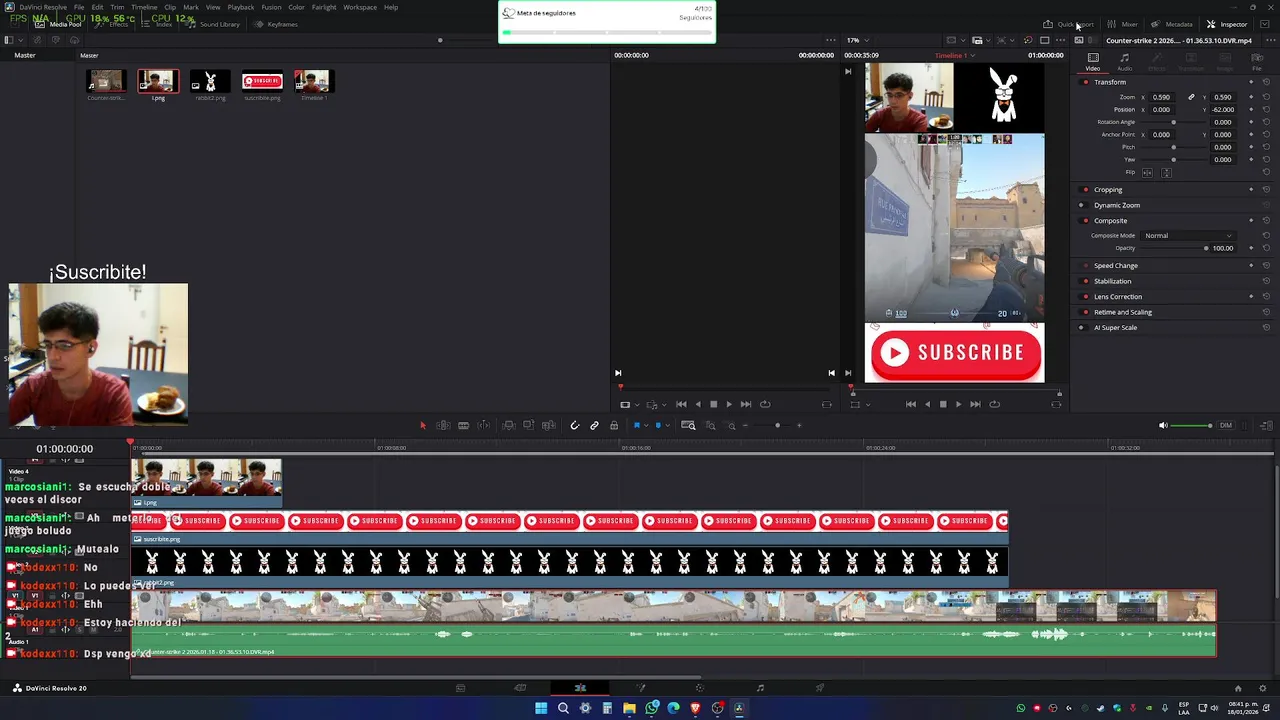1280x720 pixels.
Task: Open the Windows Start menu
Action: (x=541, y=708)
